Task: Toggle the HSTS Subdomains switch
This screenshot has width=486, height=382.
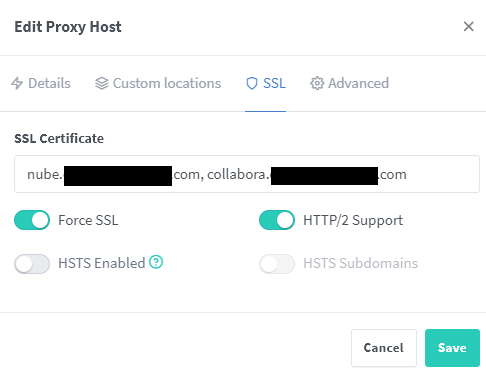Action: click(x=277, y=264)
